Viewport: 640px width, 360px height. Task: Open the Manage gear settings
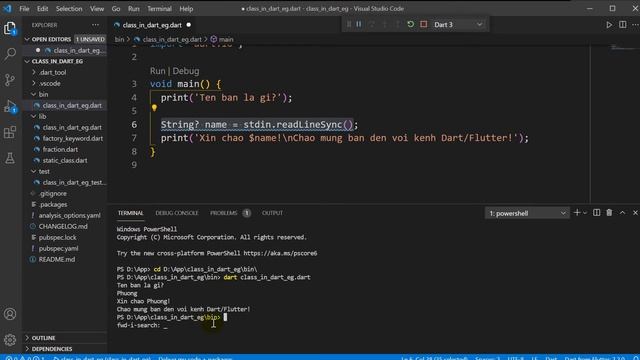(x=10, y=339)
